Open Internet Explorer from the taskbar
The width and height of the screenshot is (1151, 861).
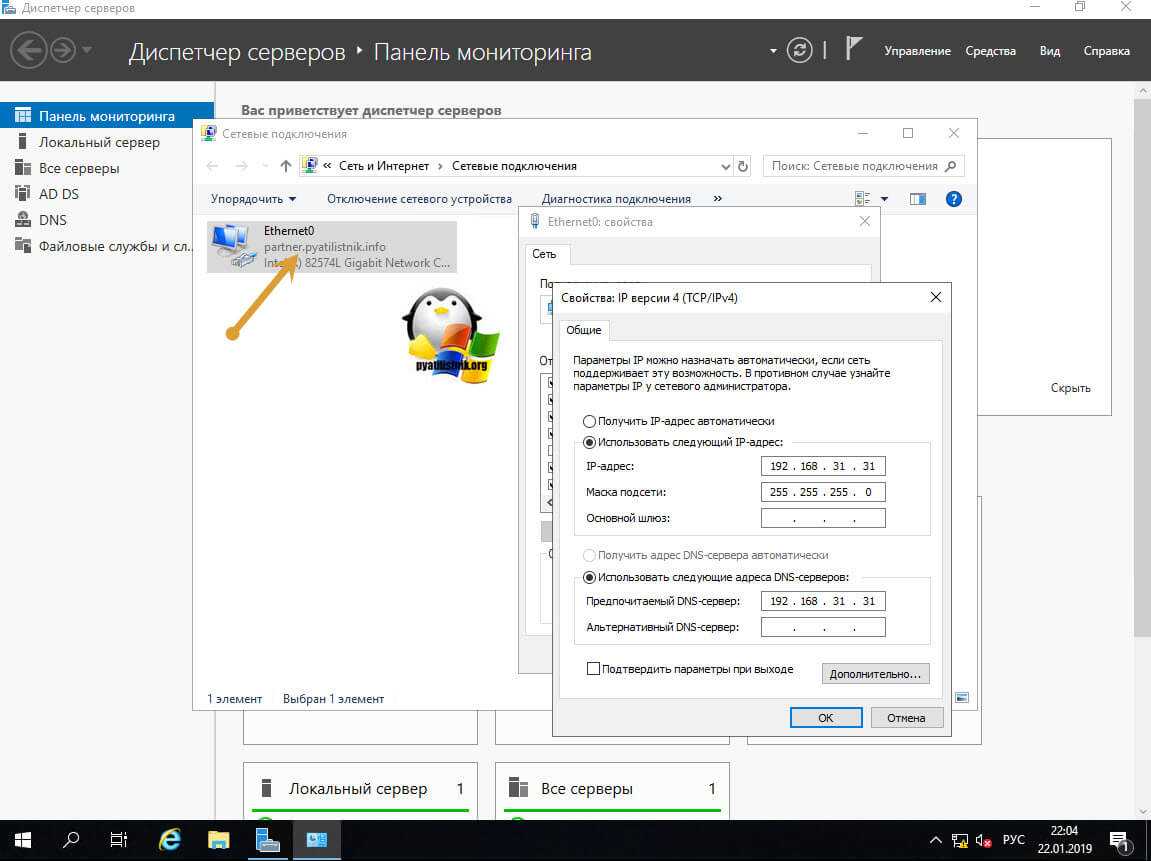tap(170, 840)
